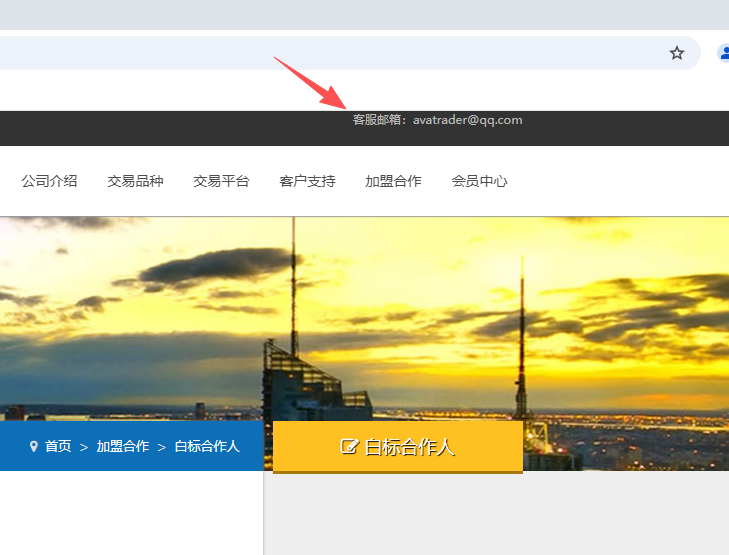Choose 加盟合作 from the main navigation
Viewport: 729px width, 555px height.
393,181
